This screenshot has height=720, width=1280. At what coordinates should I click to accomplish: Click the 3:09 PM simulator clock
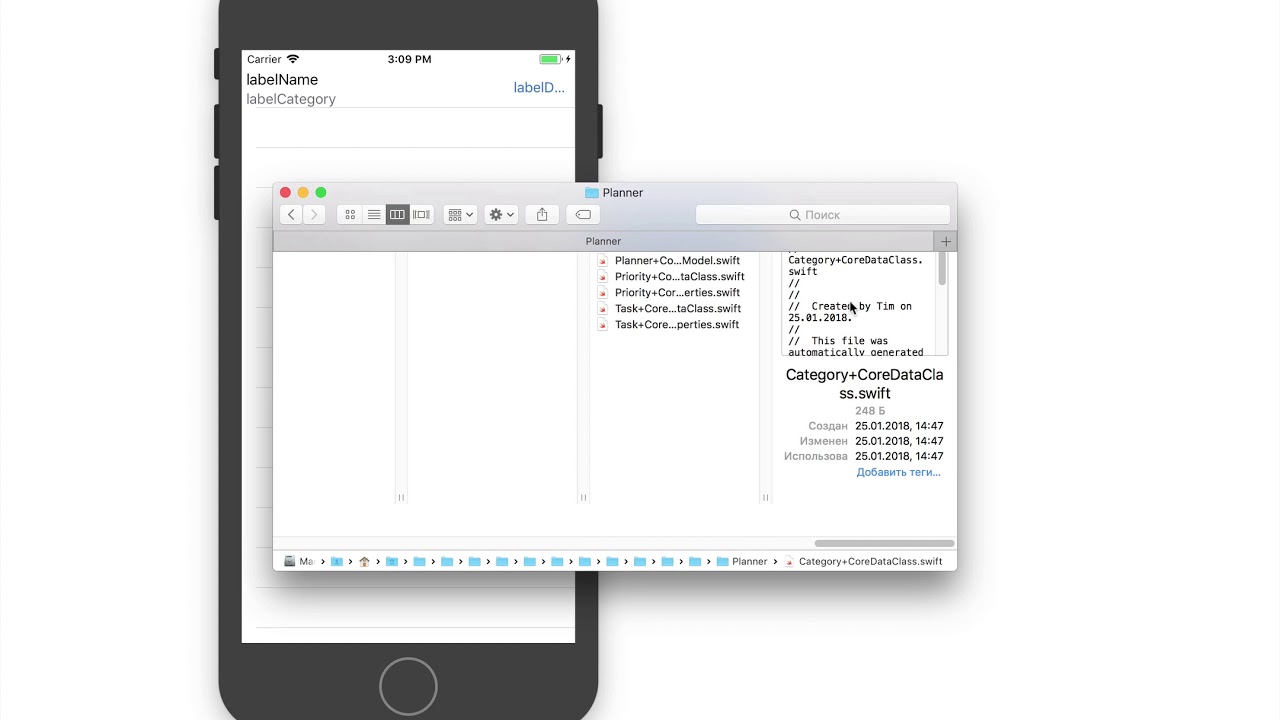tap(409, 59)
